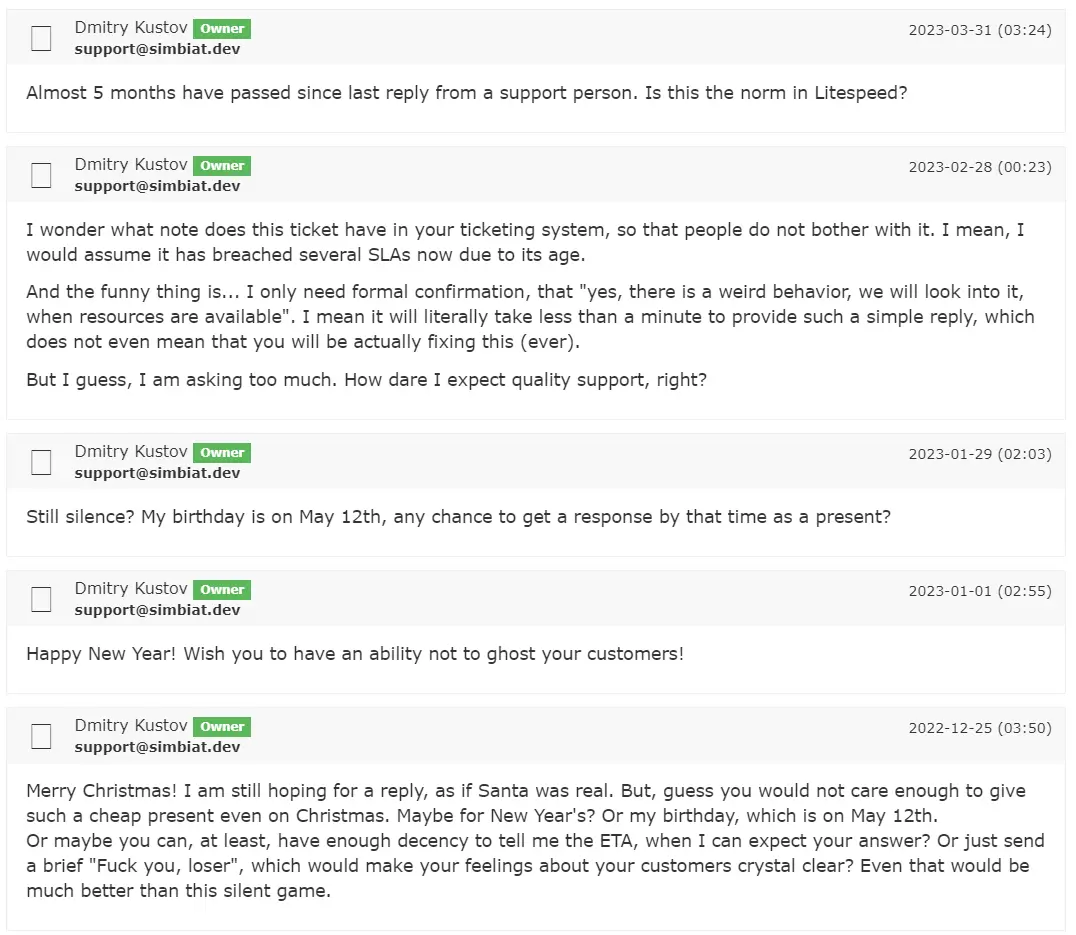The width and height of the screenshot is (1076, 935).
Task: Click the Owner badge on the 2023-01-01 post
Action: click(x=222, y=590)
